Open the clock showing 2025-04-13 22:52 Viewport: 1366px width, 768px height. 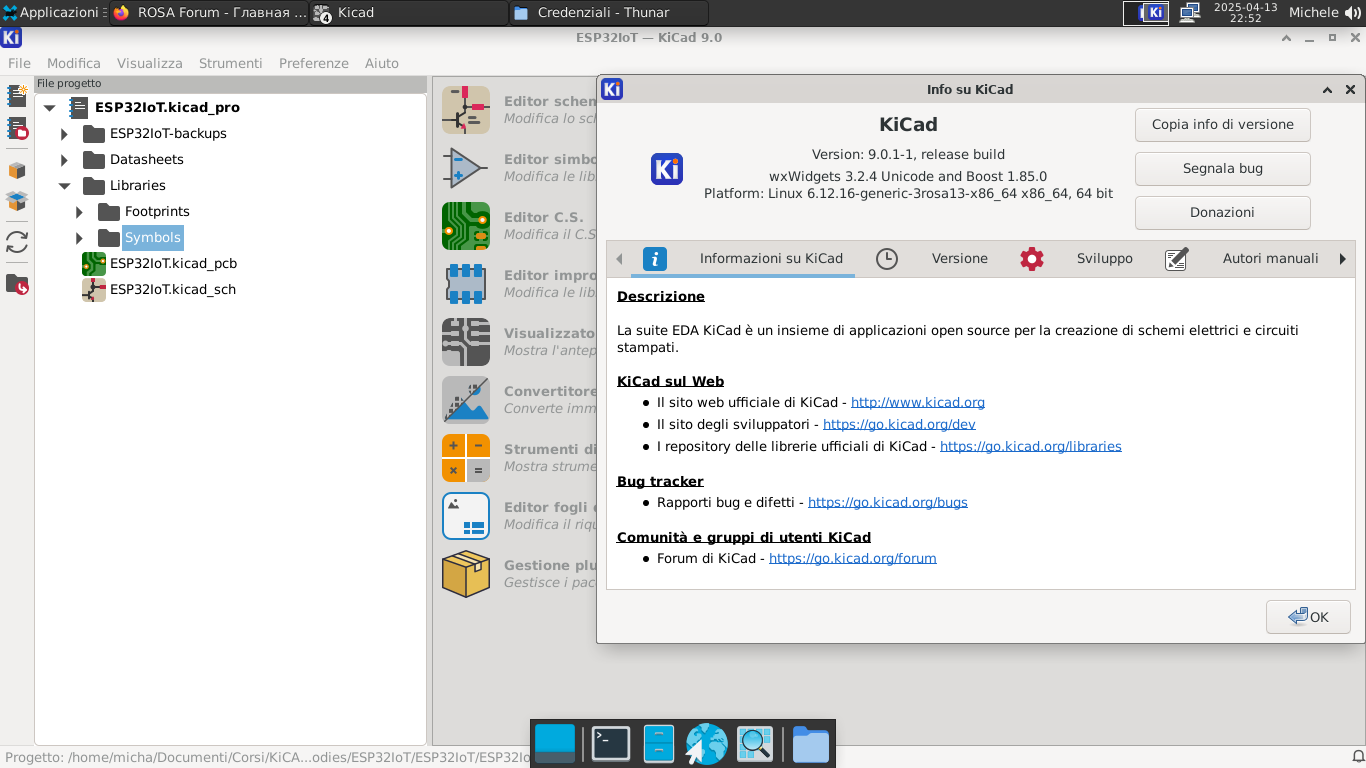(x=1245, y=13)
